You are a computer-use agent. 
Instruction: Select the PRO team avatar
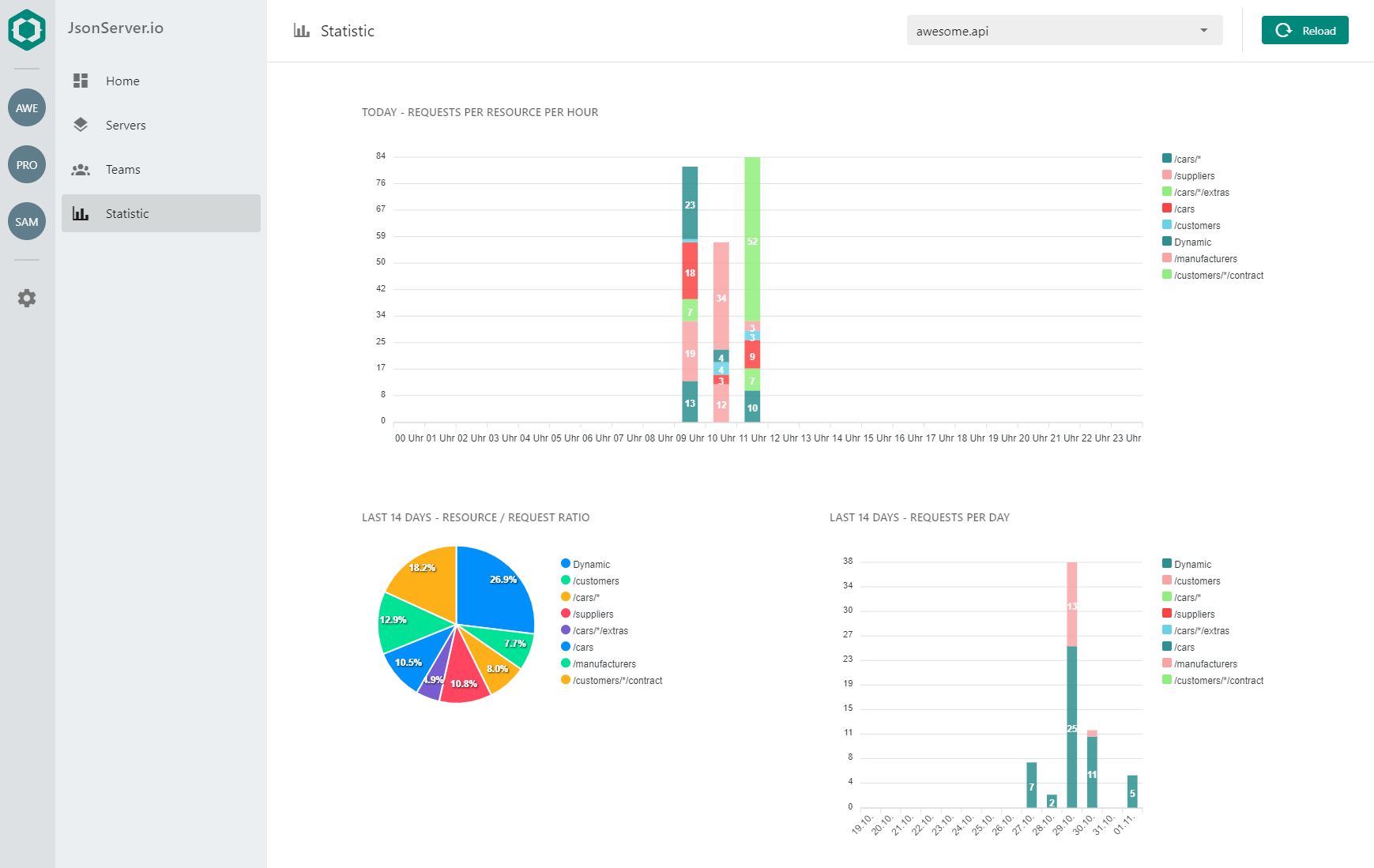27,165
